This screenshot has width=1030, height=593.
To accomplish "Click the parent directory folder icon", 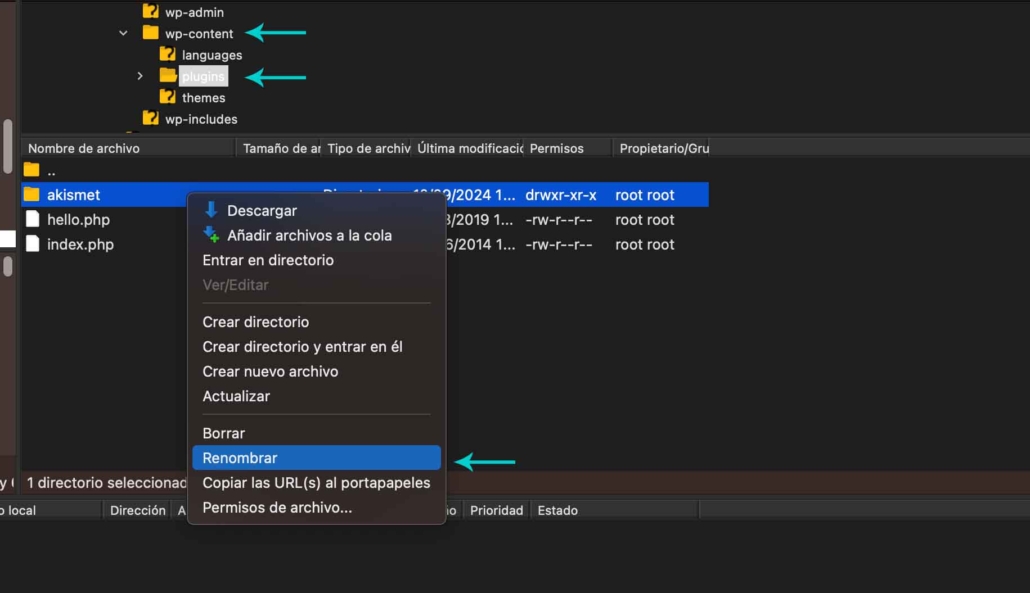I will [32, 171].
